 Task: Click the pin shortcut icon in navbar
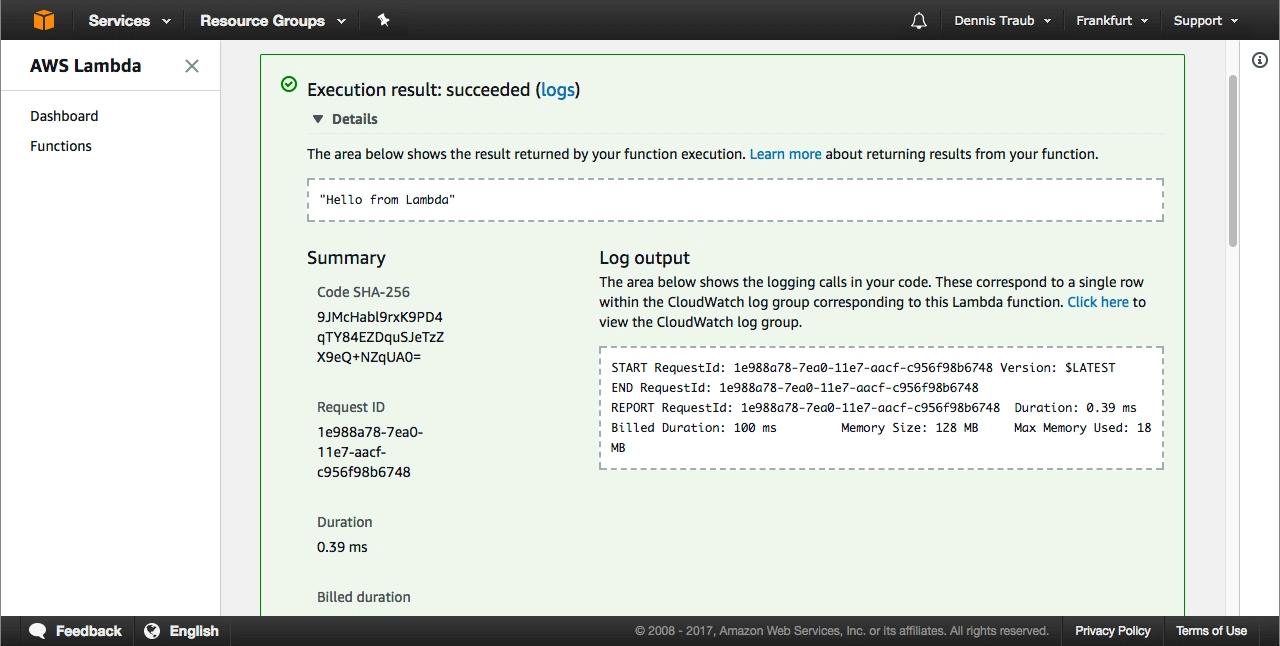(384, 20)
